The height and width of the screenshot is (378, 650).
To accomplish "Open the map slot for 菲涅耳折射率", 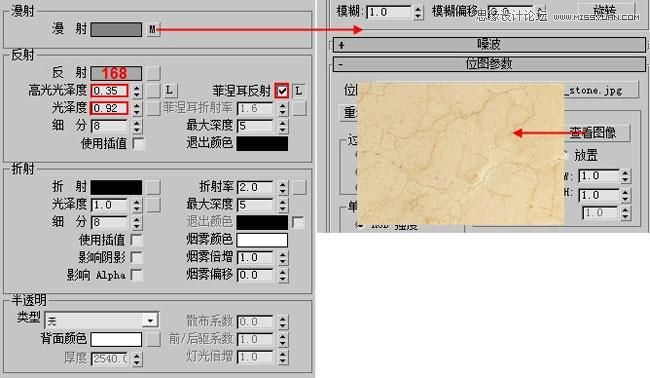I will pos(299,108).
